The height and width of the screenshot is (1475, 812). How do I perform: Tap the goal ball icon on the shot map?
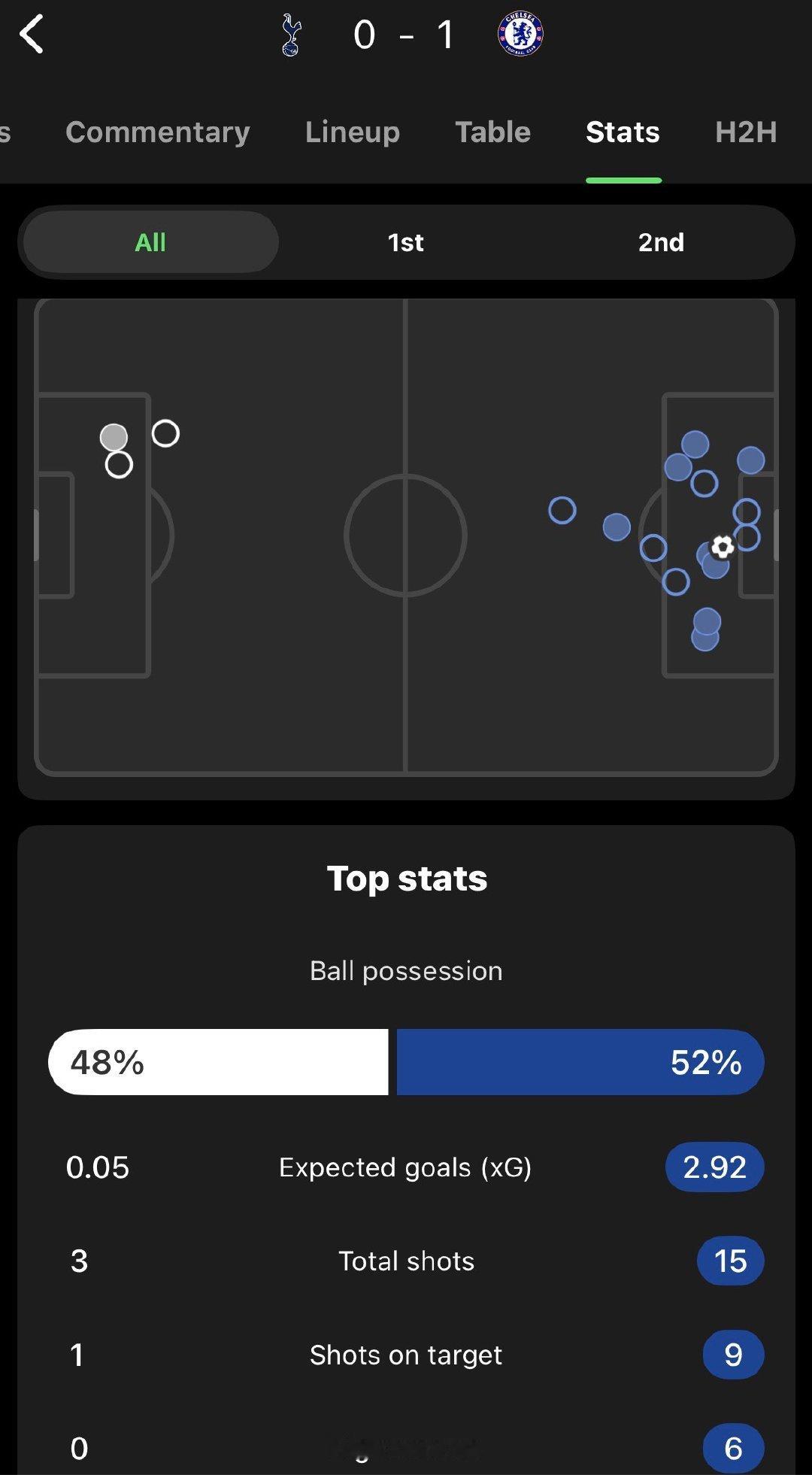[723, 547]
